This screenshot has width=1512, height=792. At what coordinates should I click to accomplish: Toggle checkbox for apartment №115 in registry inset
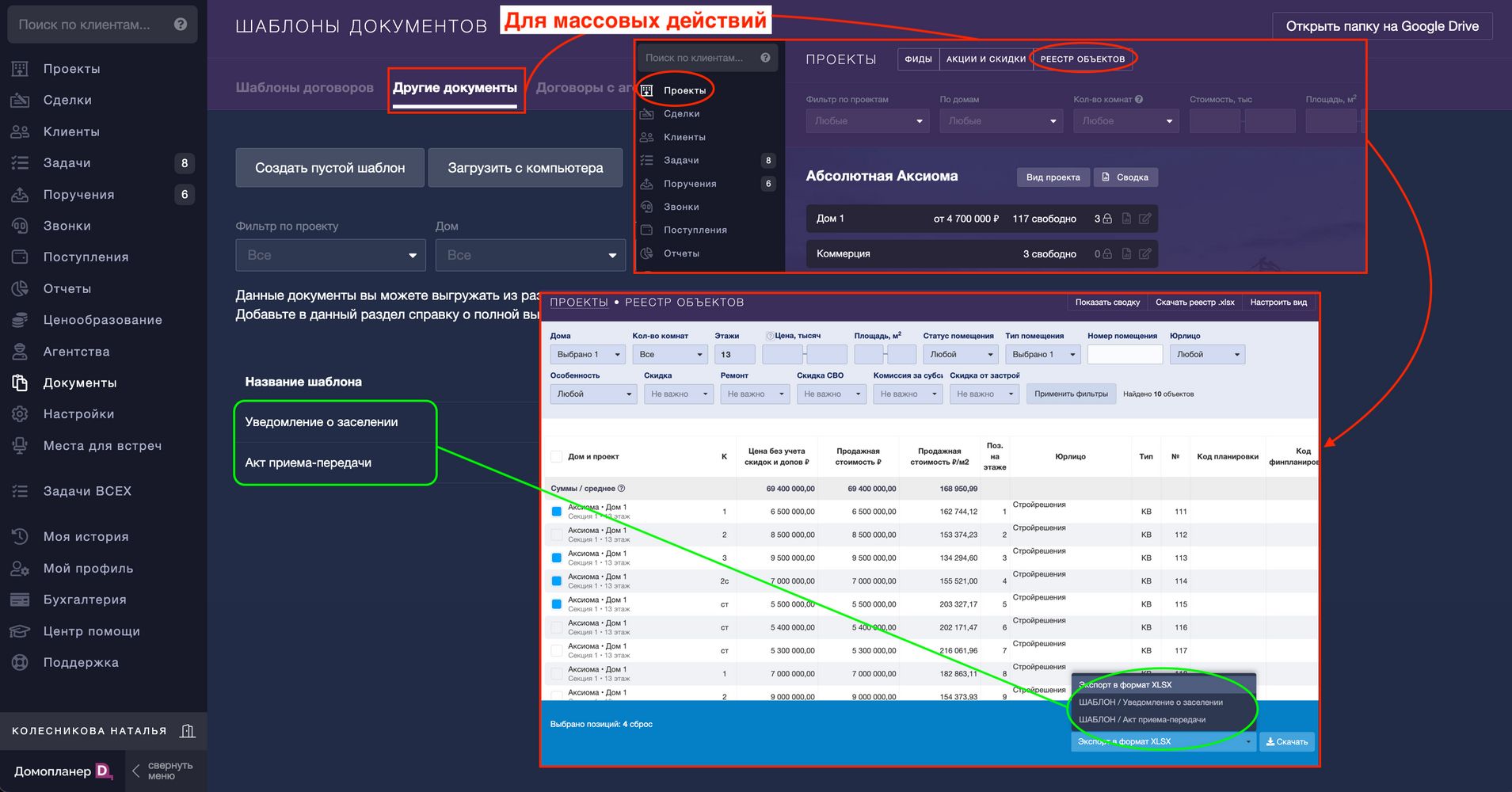click(557, 604)
